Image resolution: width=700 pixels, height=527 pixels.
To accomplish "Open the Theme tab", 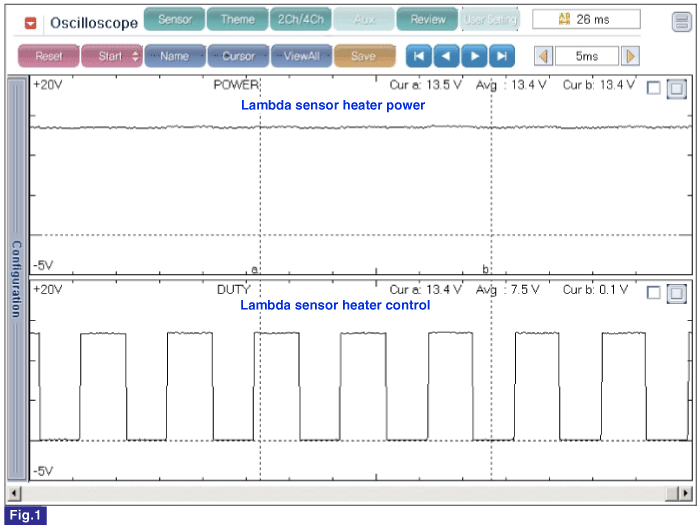I will click(x=238, y=20).
